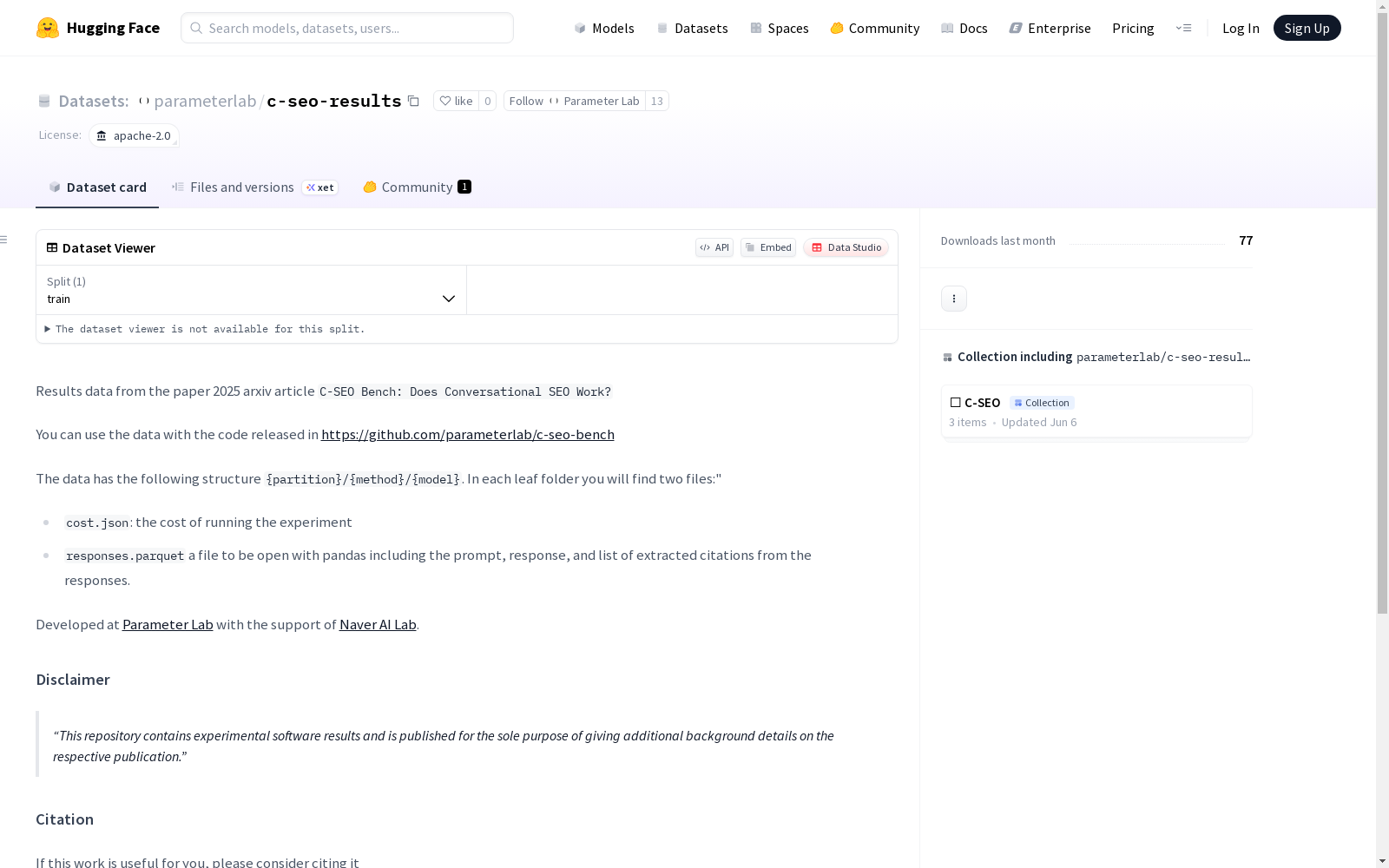The height and width of the screenshot is (868, 1389).
Task: Click the apache-2.0 license tag
Action: (x=134, y=135)
